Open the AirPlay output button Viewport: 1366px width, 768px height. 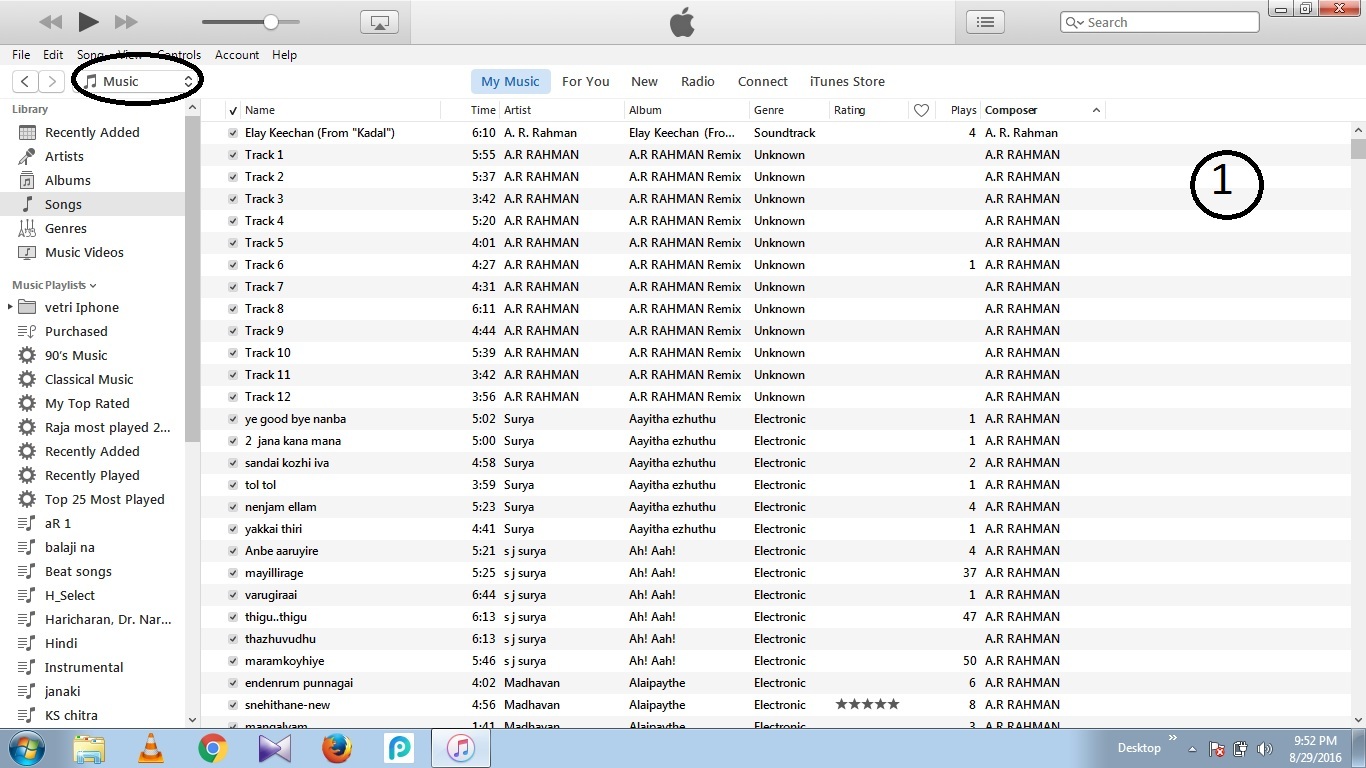coord(379,22)
